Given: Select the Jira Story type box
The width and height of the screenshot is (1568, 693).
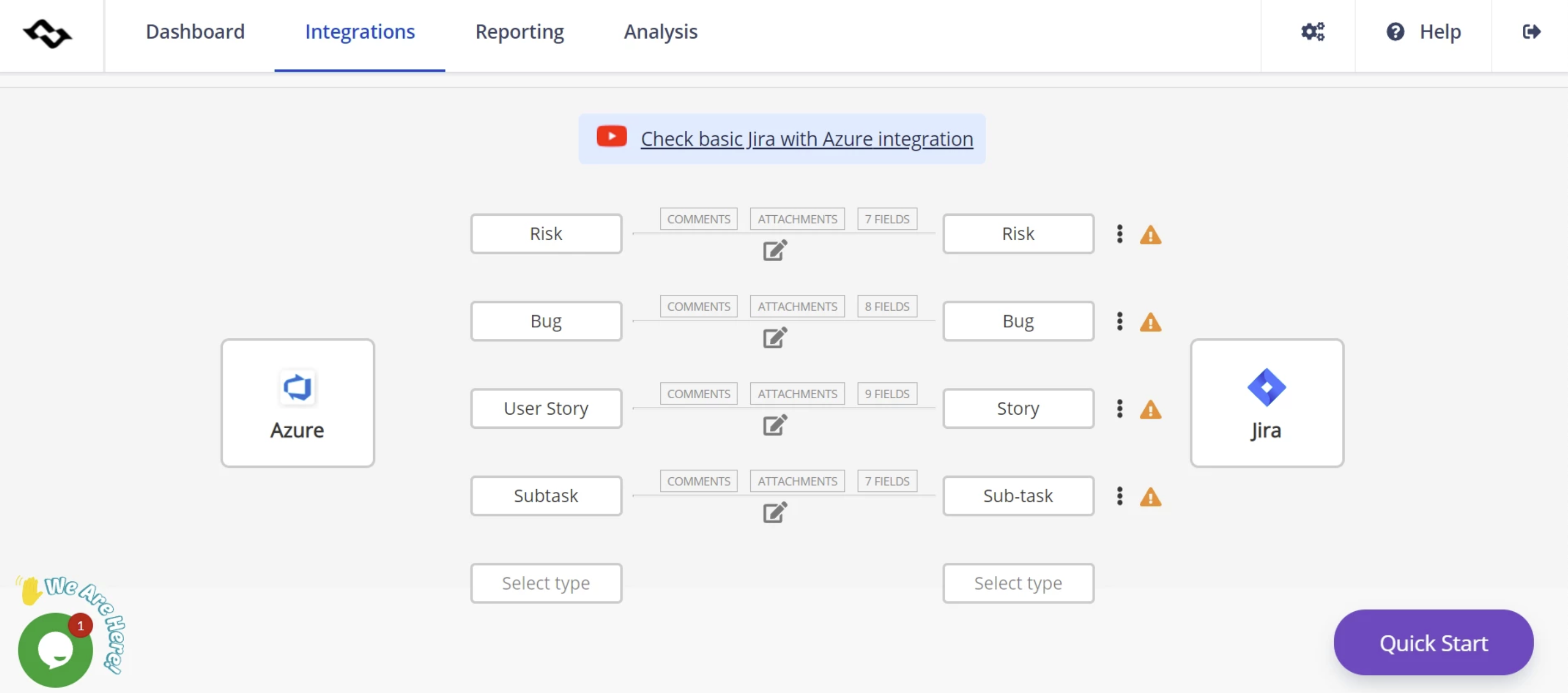Looking at the screenshot, I should click(x=1018, y=408).
